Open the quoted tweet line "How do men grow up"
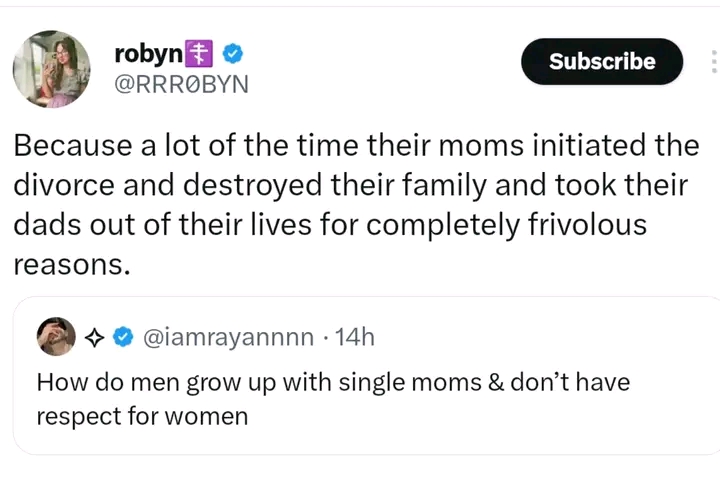Viewport: 720px width, 487px height. [332, 381]
